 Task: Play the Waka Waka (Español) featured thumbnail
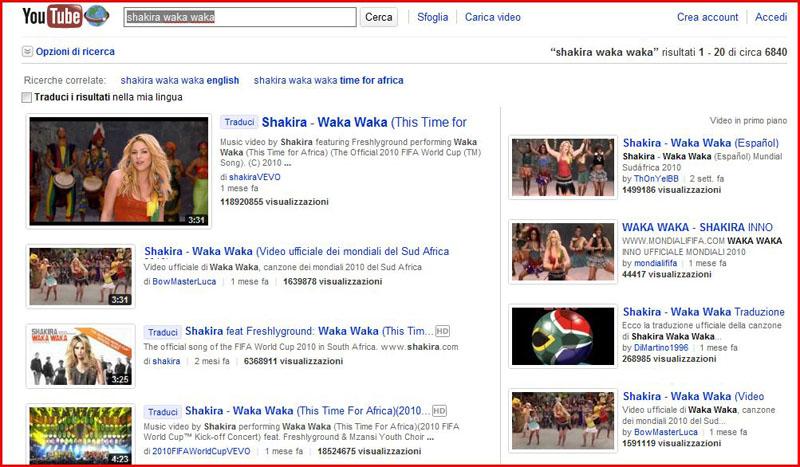click(x=563, y=167)
